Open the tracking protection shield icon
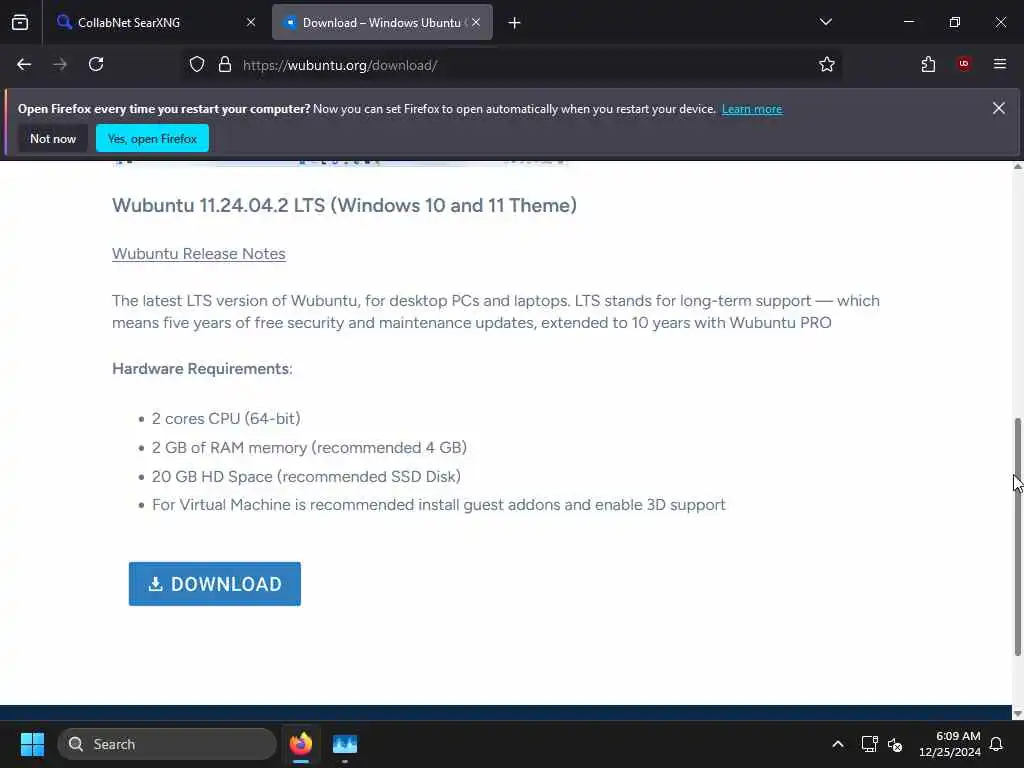 pyautogui.click(x=197, y=65)
